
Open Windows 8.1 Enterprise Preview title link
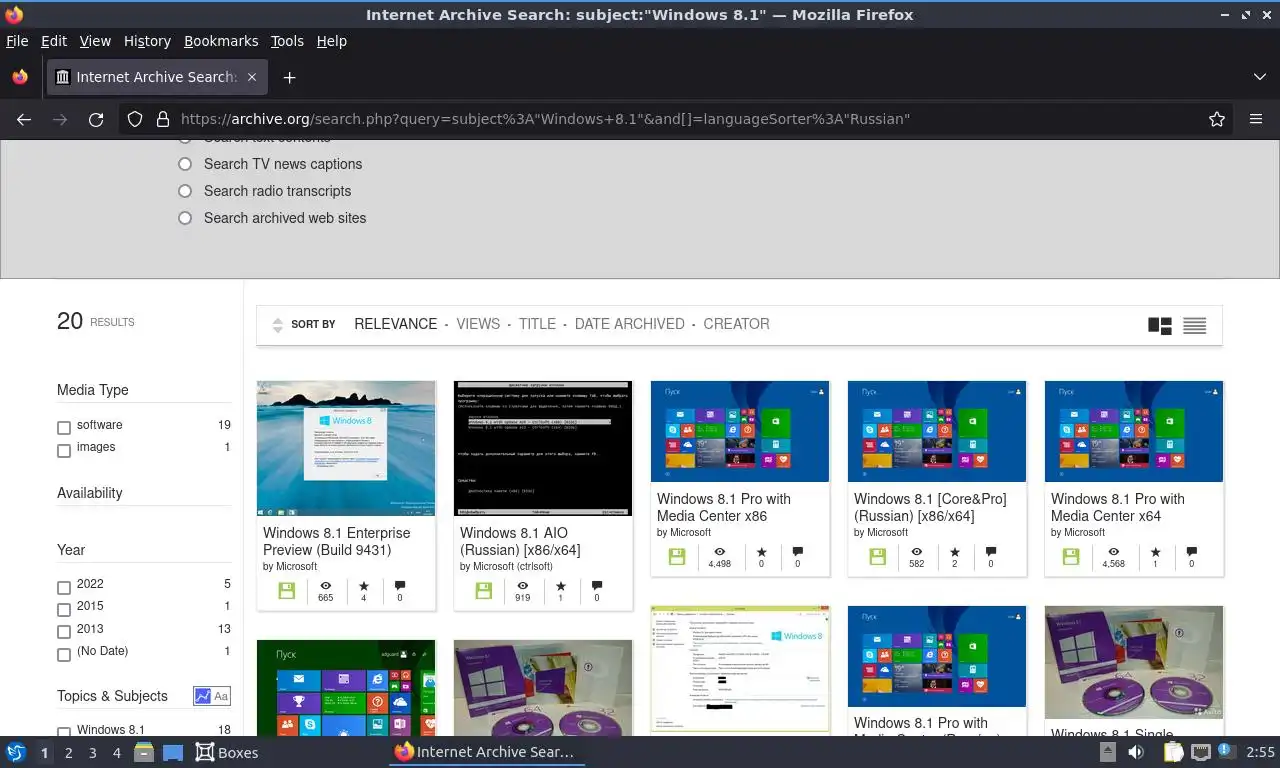click(x=337, y=541)
